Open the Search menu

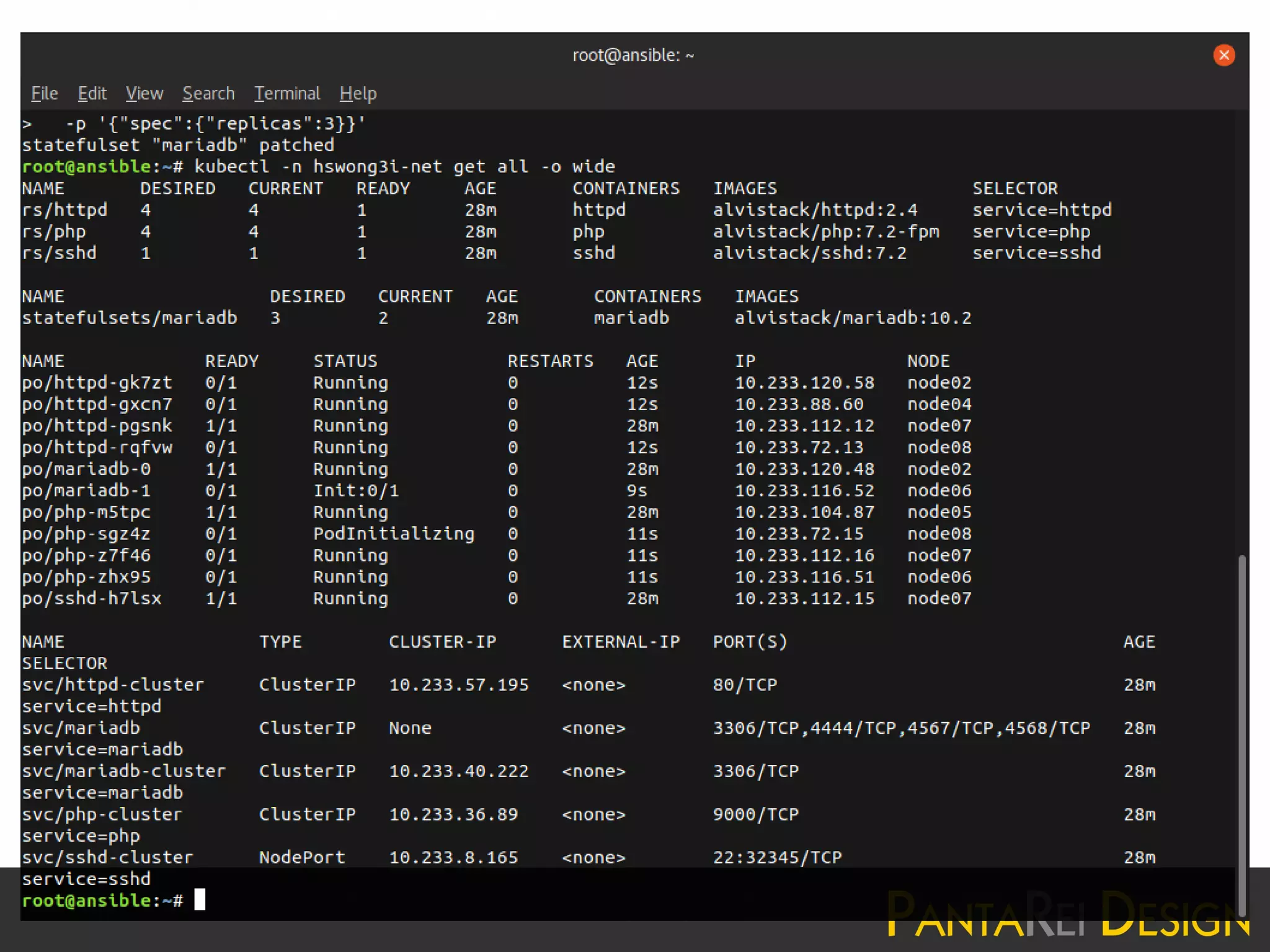(208, 94)
